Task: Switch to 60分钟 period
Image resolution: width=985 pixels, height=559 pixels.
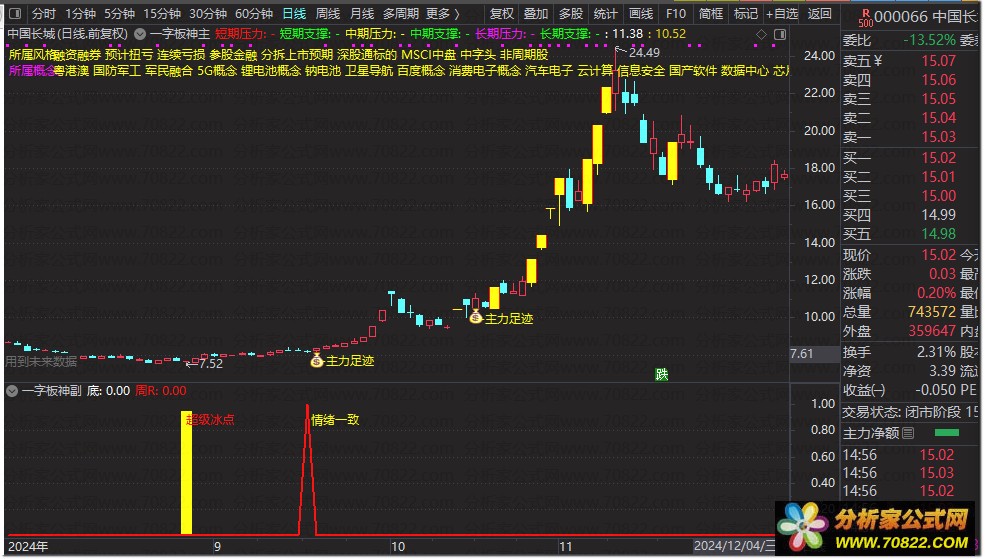Action: pos(254,13)
